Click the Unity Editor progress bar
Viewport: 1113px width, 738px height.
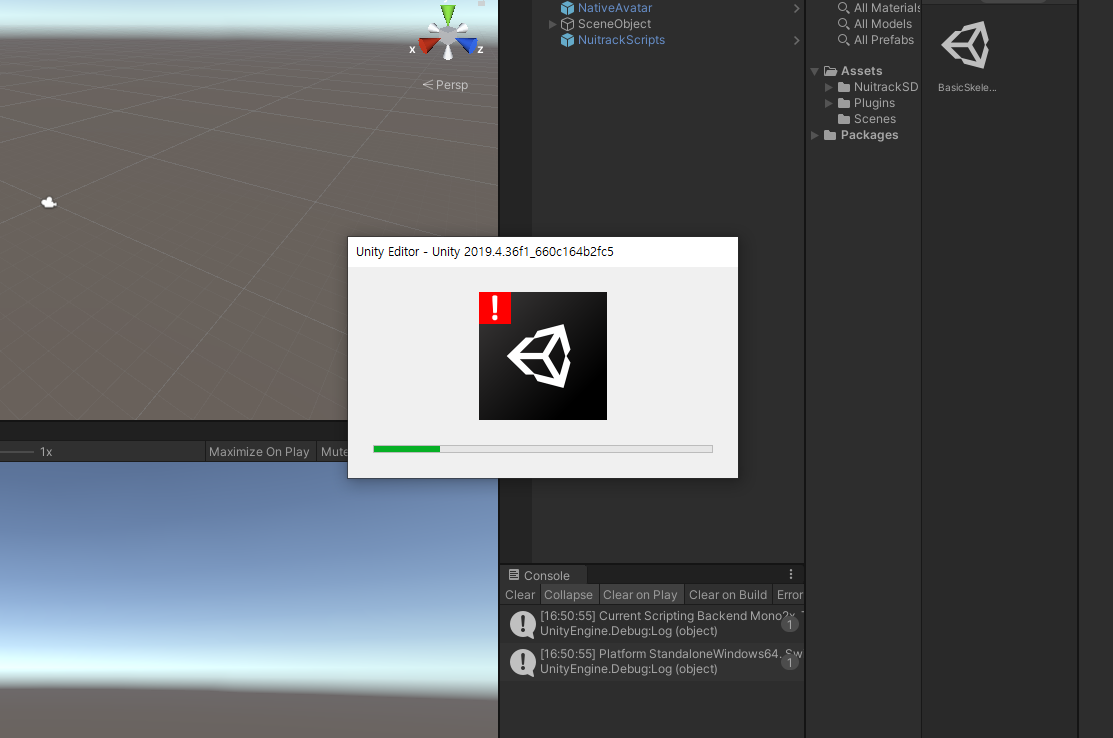[543, 448]
